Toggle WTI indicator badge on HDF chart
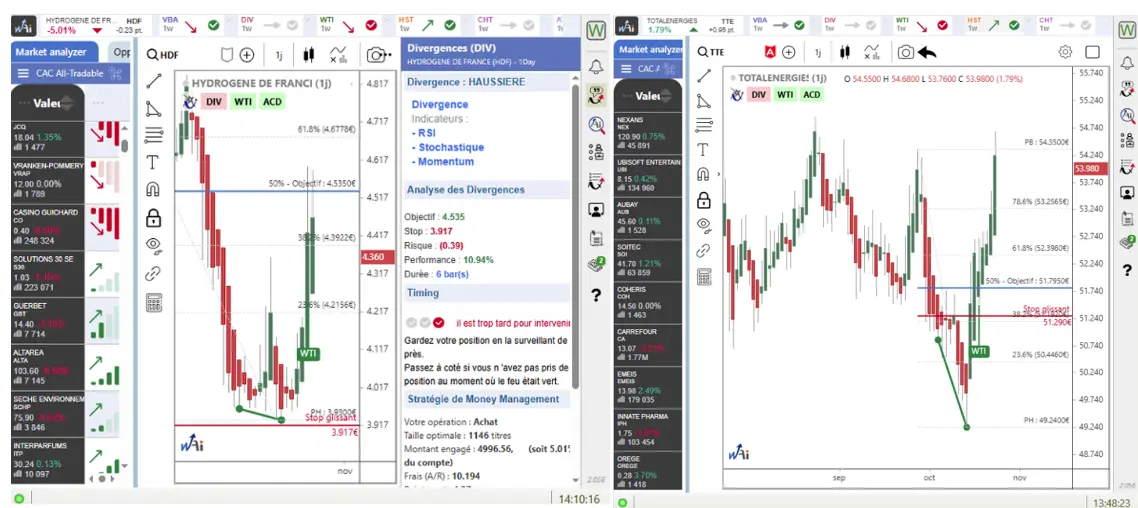The image size is (1138, 508). [x=243, y=102]
